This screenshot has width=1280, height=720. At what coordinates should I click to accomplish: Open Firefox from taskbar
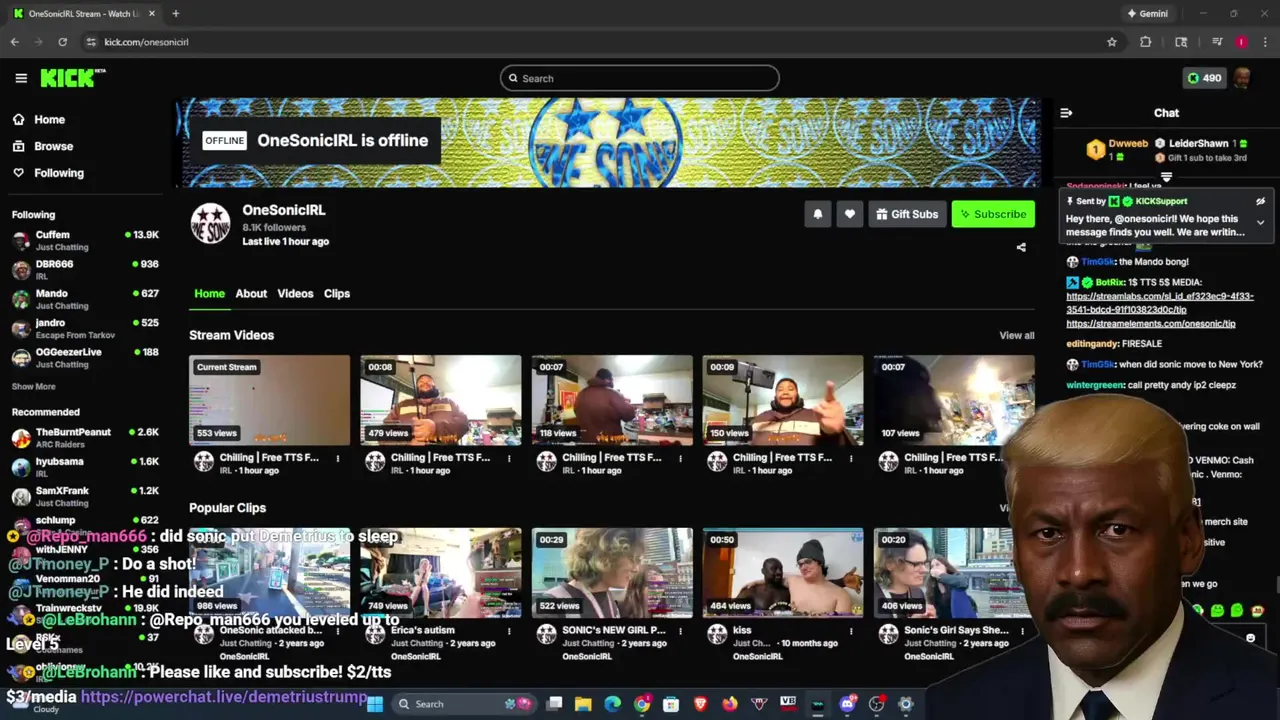(x=730, y=704)
